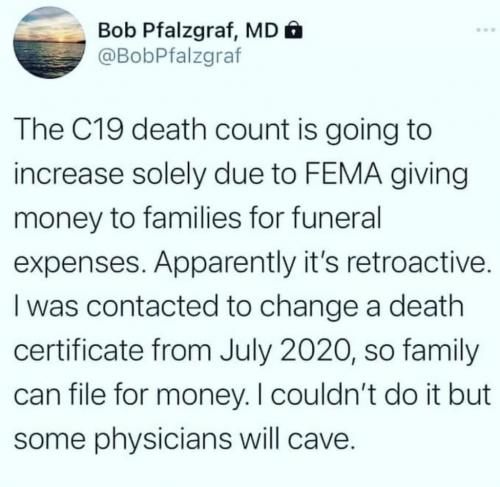Open the Bob Pfalzgraf, MD display name
Screen dimensions: 500x487
coord(188,31)
